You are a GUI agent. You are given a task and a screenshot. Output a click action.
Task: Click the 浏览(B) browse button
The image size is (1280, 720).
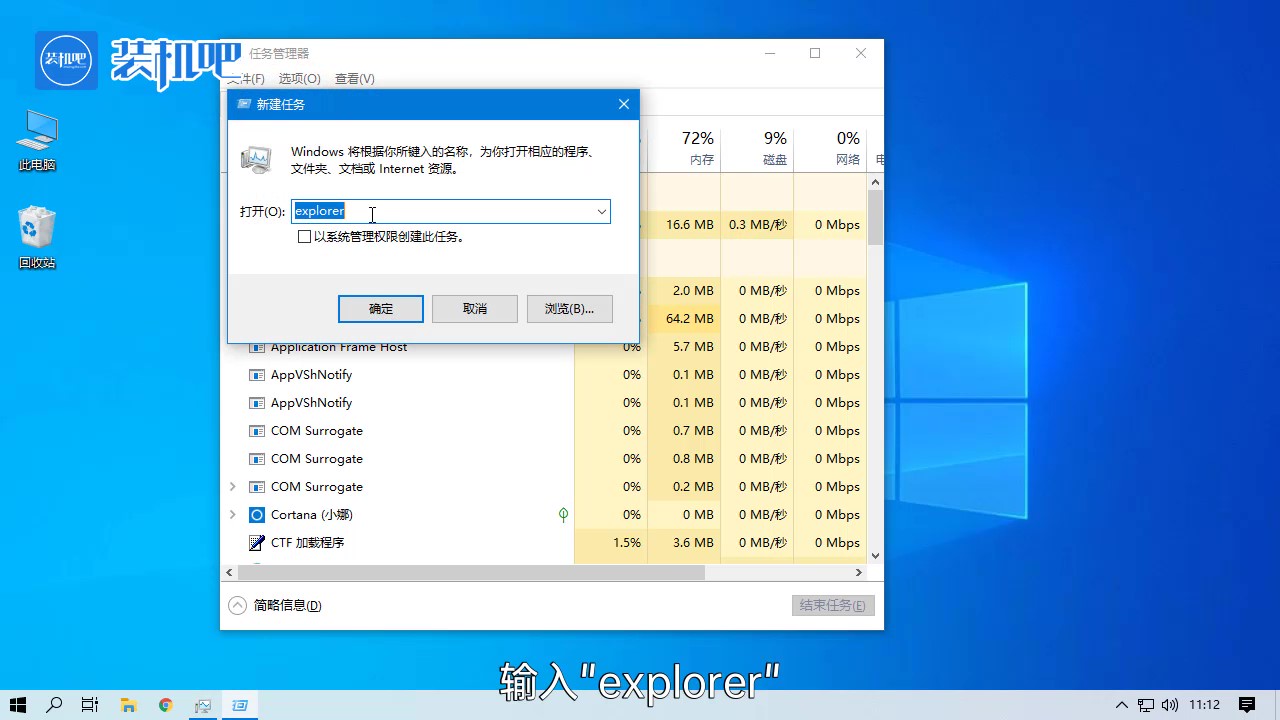point(569,308)
